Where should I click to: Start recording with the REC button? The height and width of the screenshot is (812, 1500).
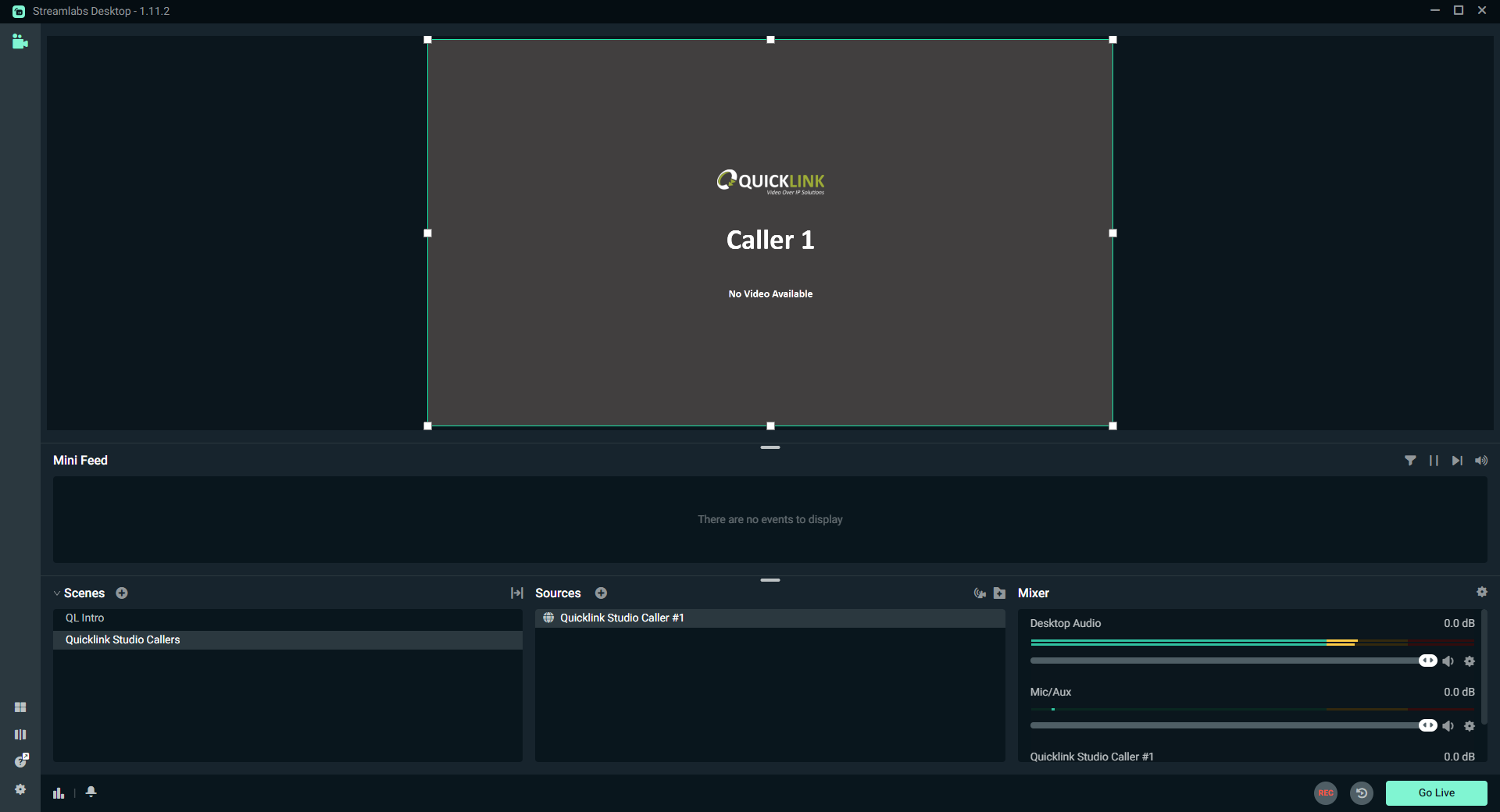pyautogui.click(x=1326, y=792)
